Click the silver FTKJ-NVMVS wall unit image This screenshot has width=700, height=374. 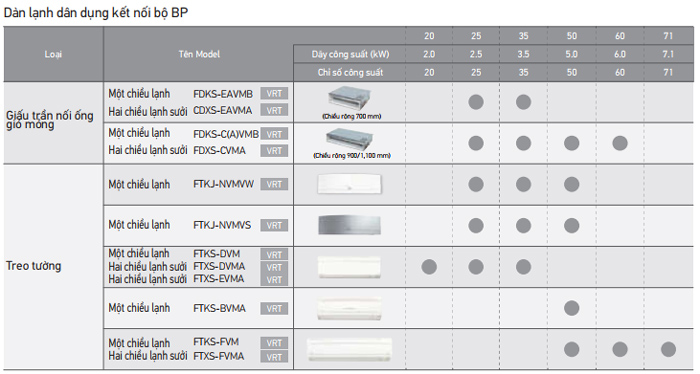point(350,225)
